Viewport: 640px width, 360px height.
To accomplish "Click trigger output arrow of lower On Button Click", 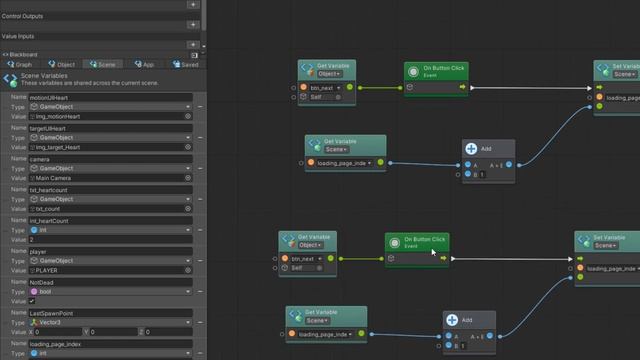I will click(443, 258).
